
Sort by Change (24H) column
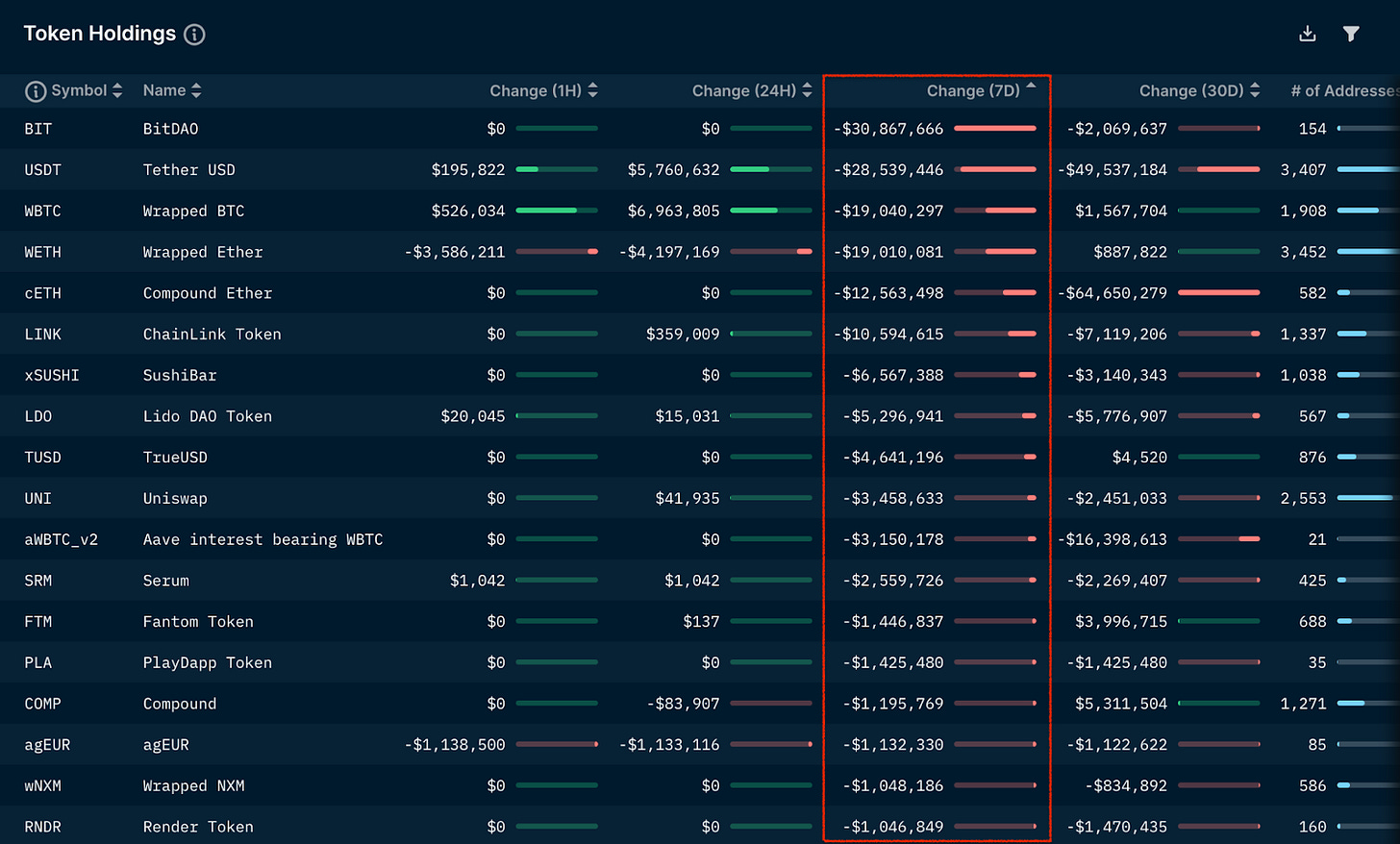[752, 90]
